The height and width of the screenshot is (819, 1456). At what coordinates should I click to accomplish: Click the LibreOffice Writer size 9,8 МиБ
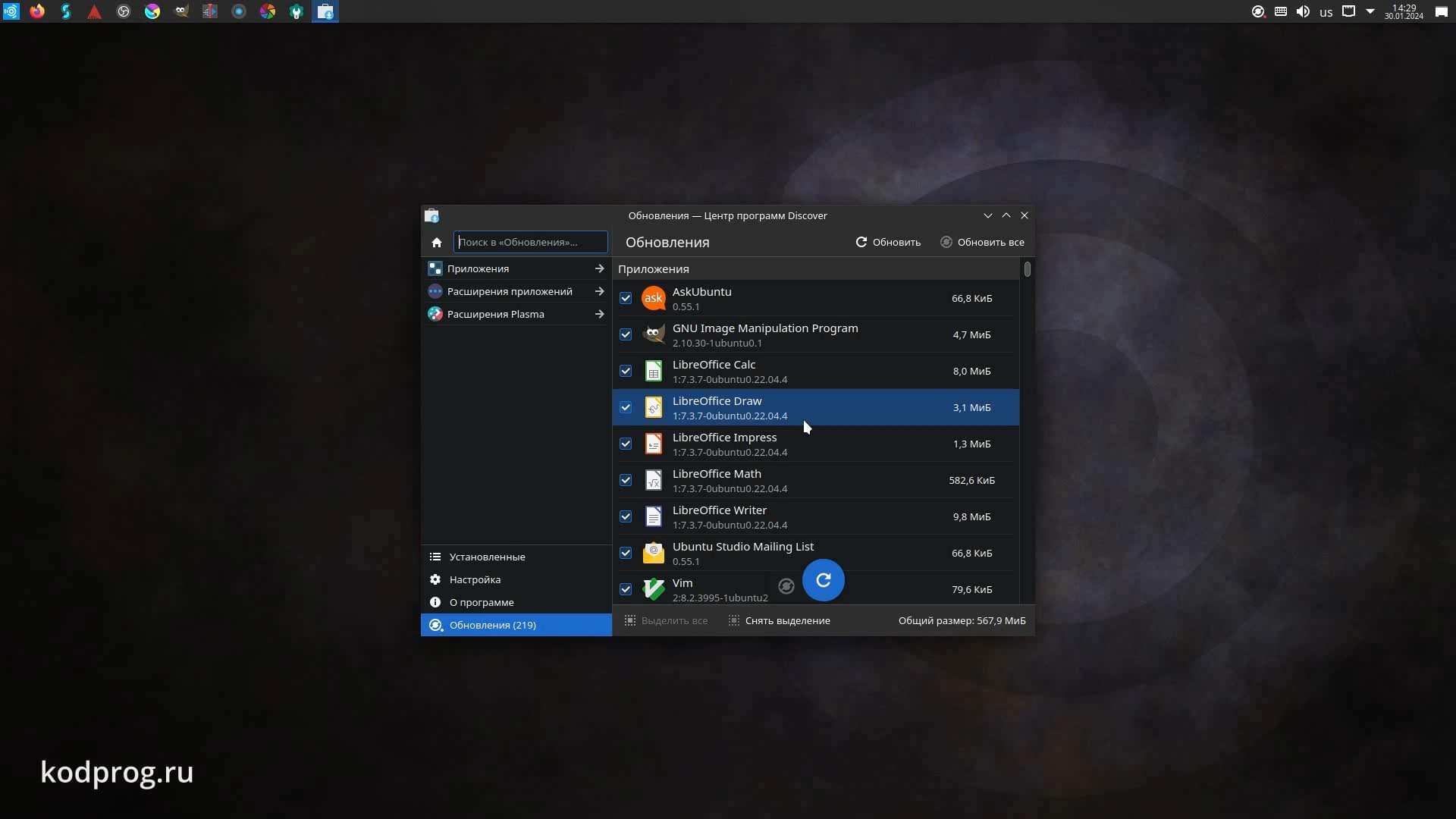[971, 517]
